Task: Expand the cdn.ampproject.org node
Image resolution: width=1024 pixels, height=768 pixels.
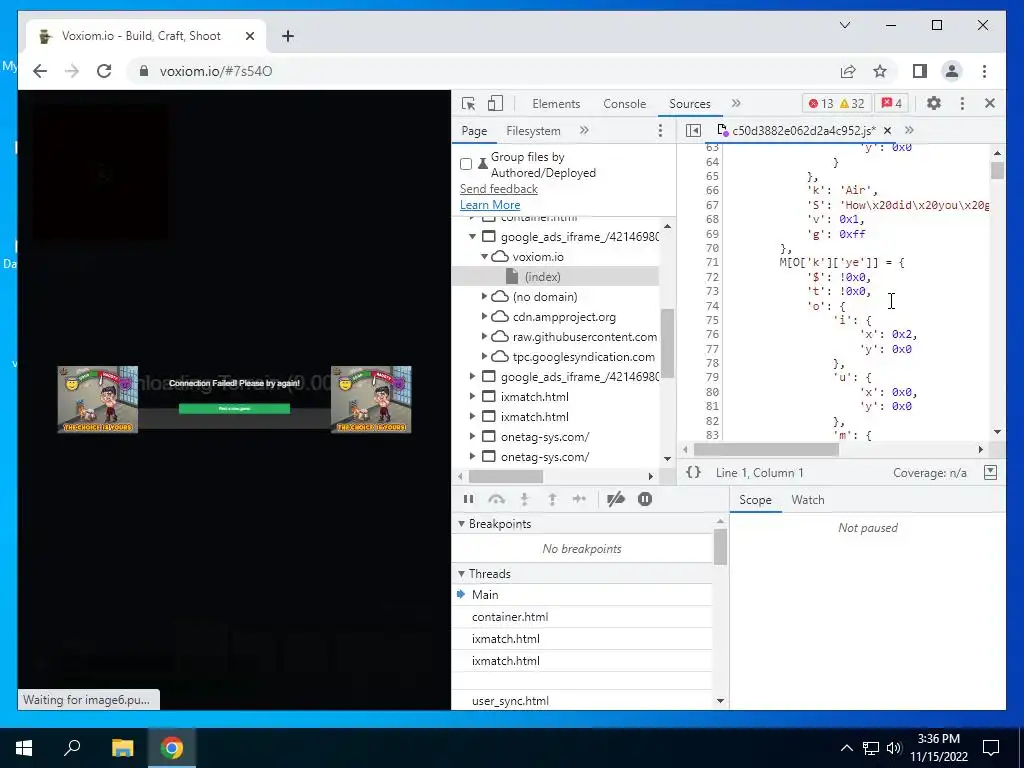Action: 485,317
